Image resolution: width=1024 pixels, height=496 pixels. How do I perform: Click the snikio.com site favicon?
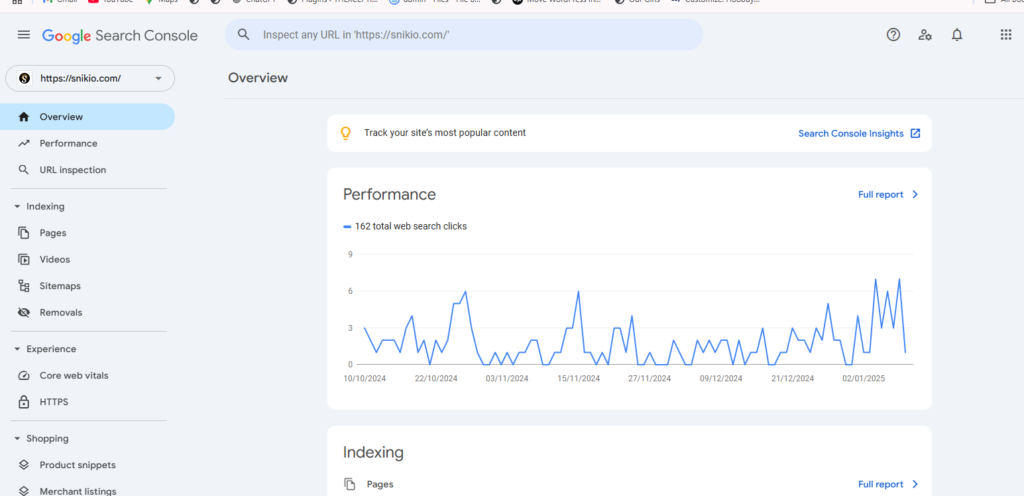click(x=25, y=78)
